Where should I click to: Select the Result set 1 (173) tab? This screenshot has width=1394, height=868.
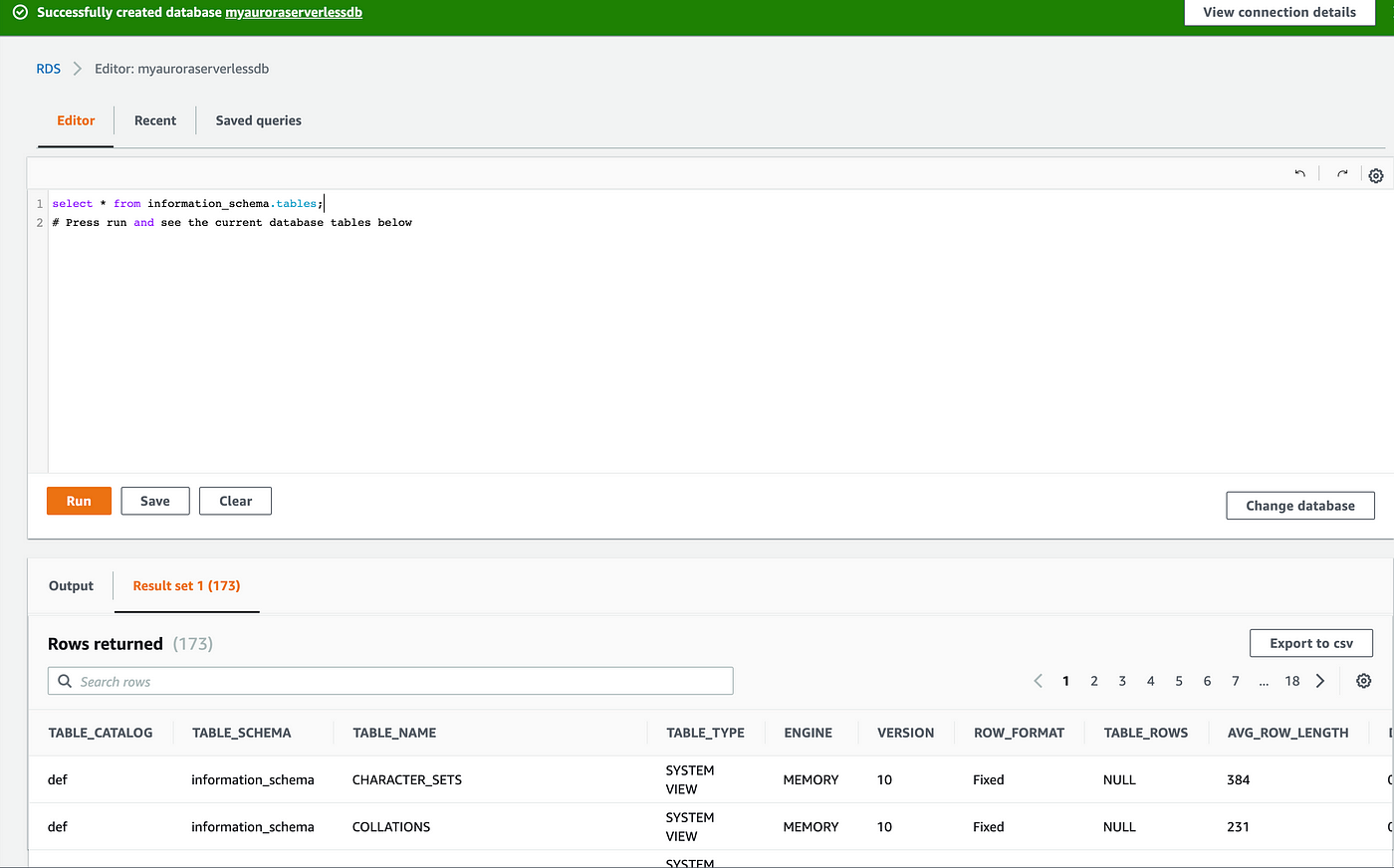click(x=186, y=585)
